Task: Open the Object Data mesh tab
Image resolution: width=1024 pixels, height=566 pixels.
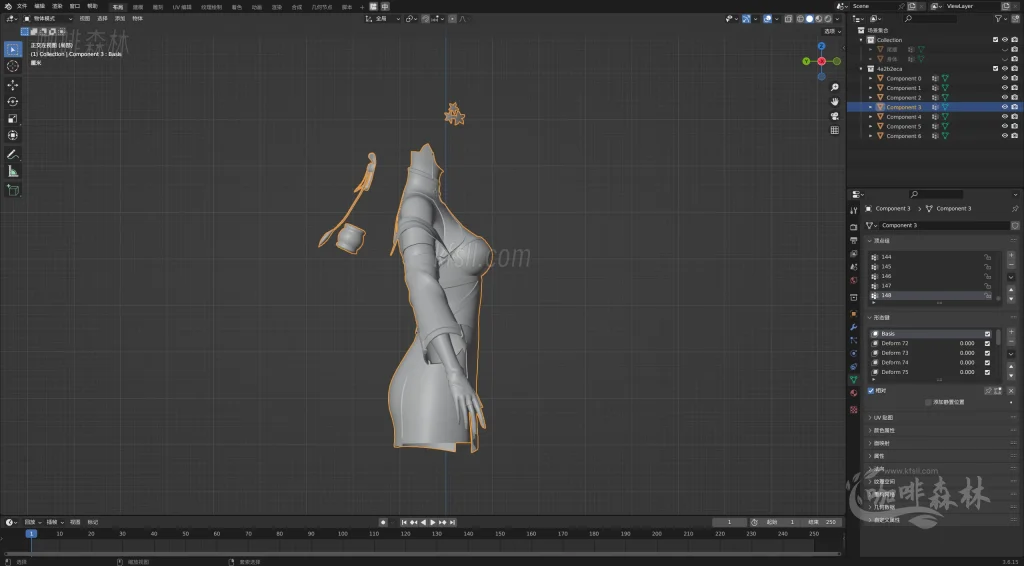Action: click(854, 379)
